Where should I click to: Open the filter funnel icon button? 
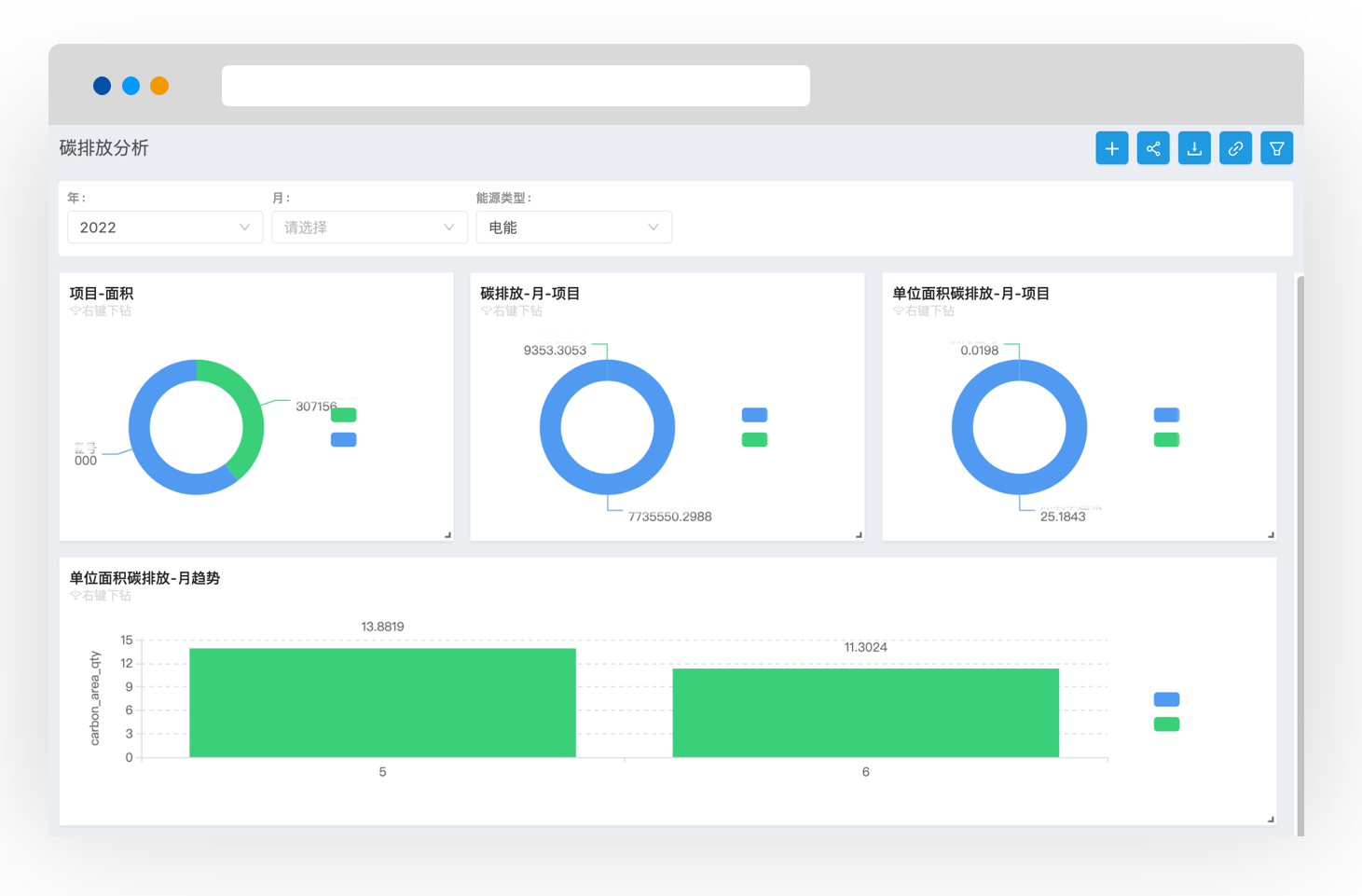[x=1276, y=148]
